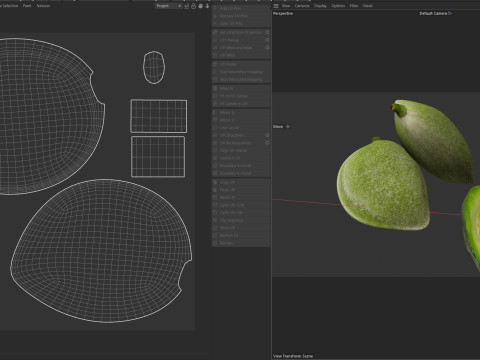Open the viewport View menu
This screenshot has height=360, width=480.
[286, 6]
